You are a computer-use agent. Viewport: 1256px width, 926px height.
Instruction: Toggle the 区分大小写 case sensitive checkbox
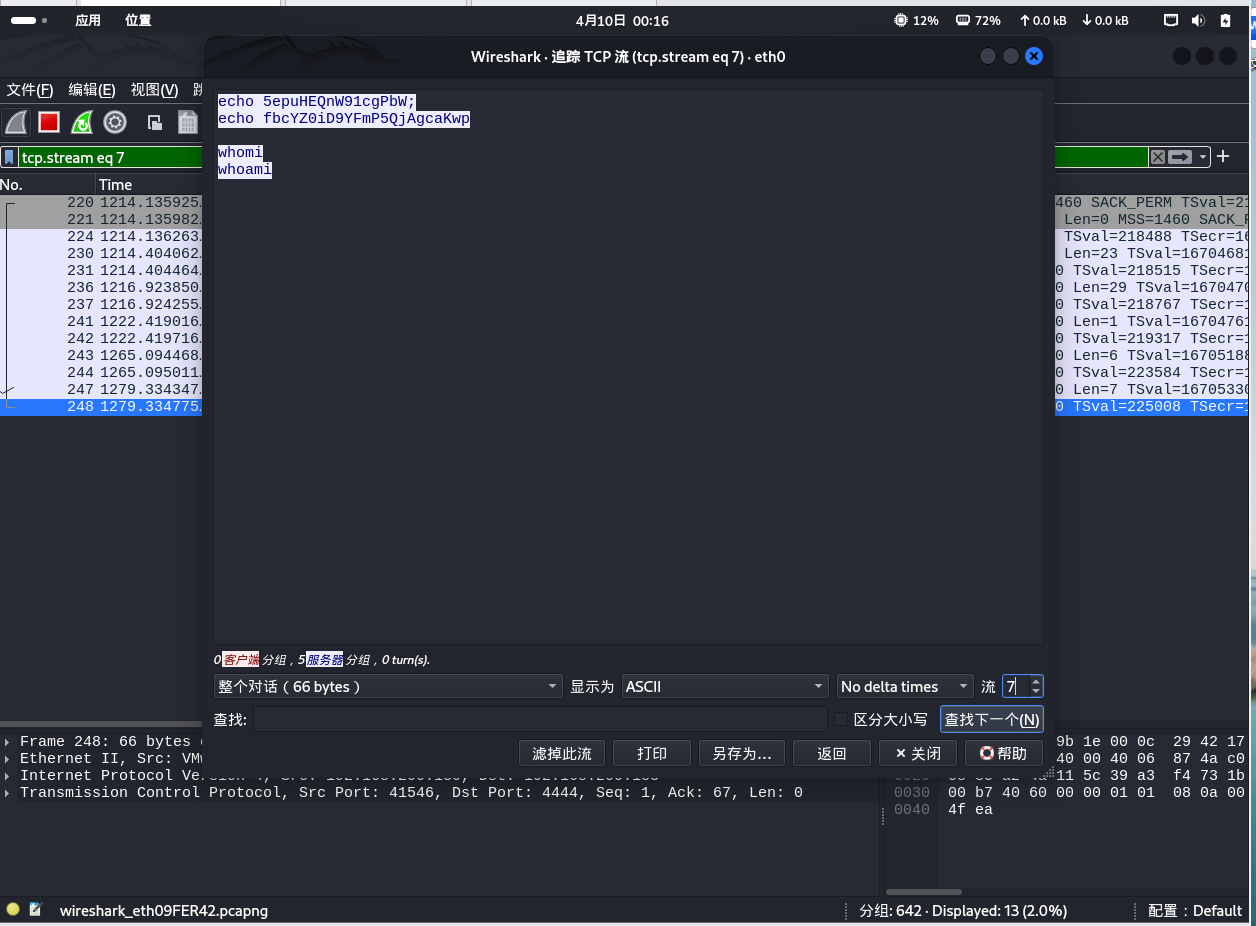pos(841,719)
